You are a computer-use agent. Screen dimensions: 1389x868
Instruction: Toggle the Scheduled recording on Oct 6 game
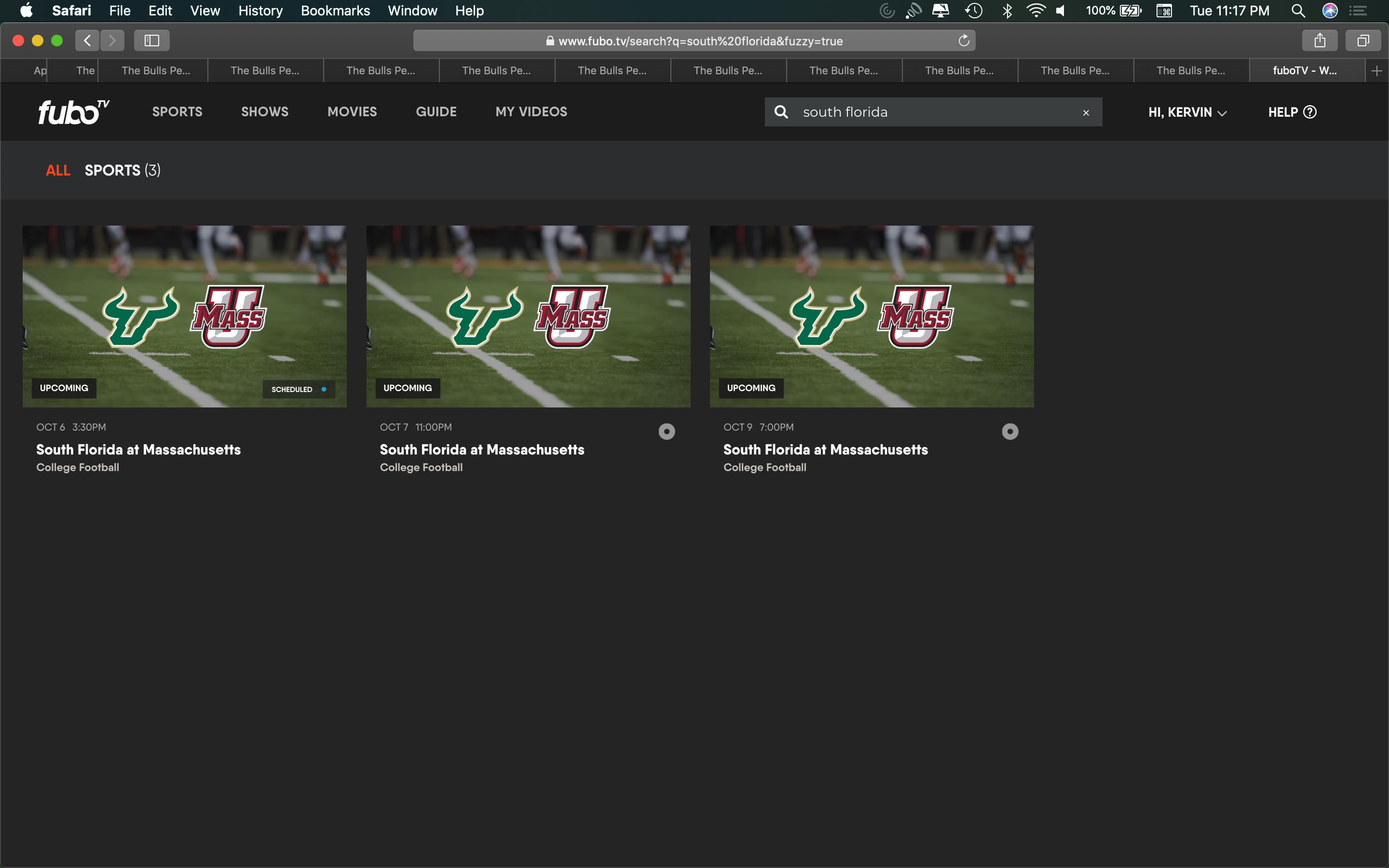click(299, 389)
